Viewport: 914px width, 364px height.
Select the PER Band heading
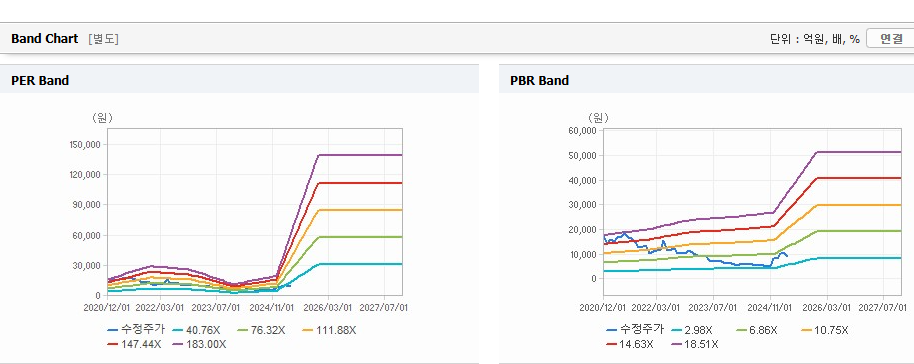[x=40, y=80]
